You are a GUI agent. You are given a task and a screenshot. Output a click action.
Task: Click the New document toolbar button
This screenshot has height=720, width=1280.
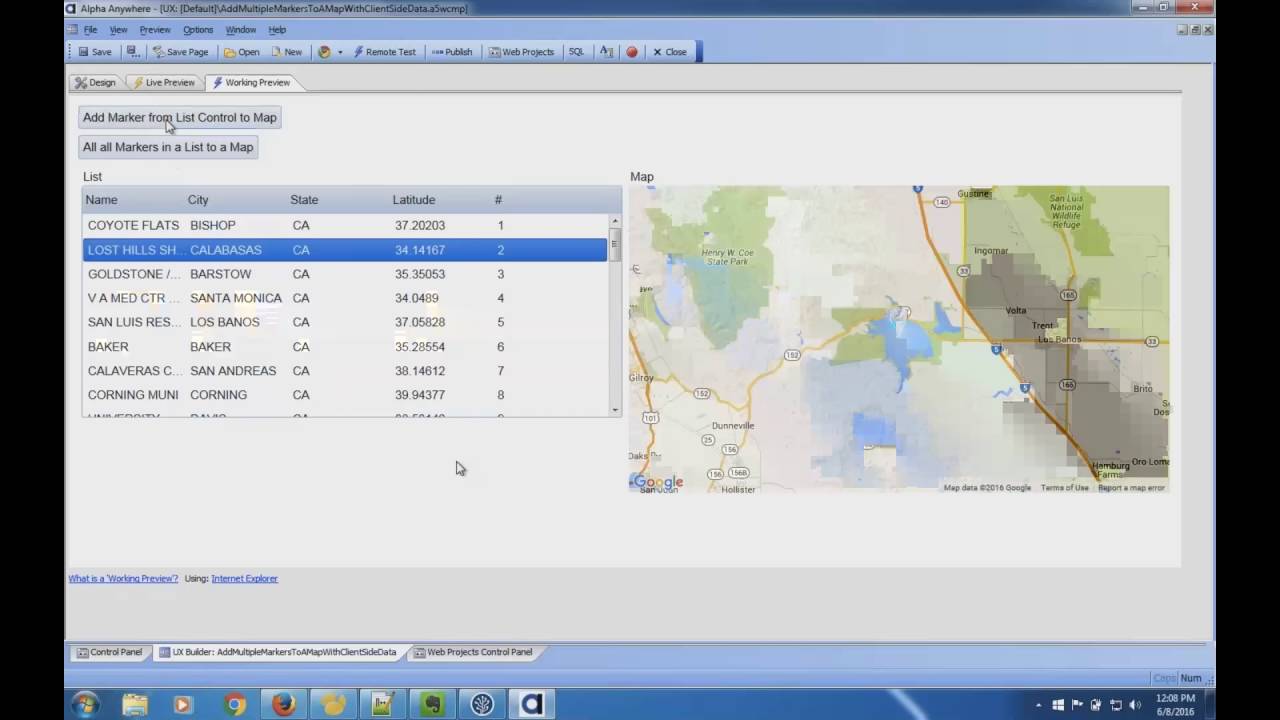tap(285, 52)
